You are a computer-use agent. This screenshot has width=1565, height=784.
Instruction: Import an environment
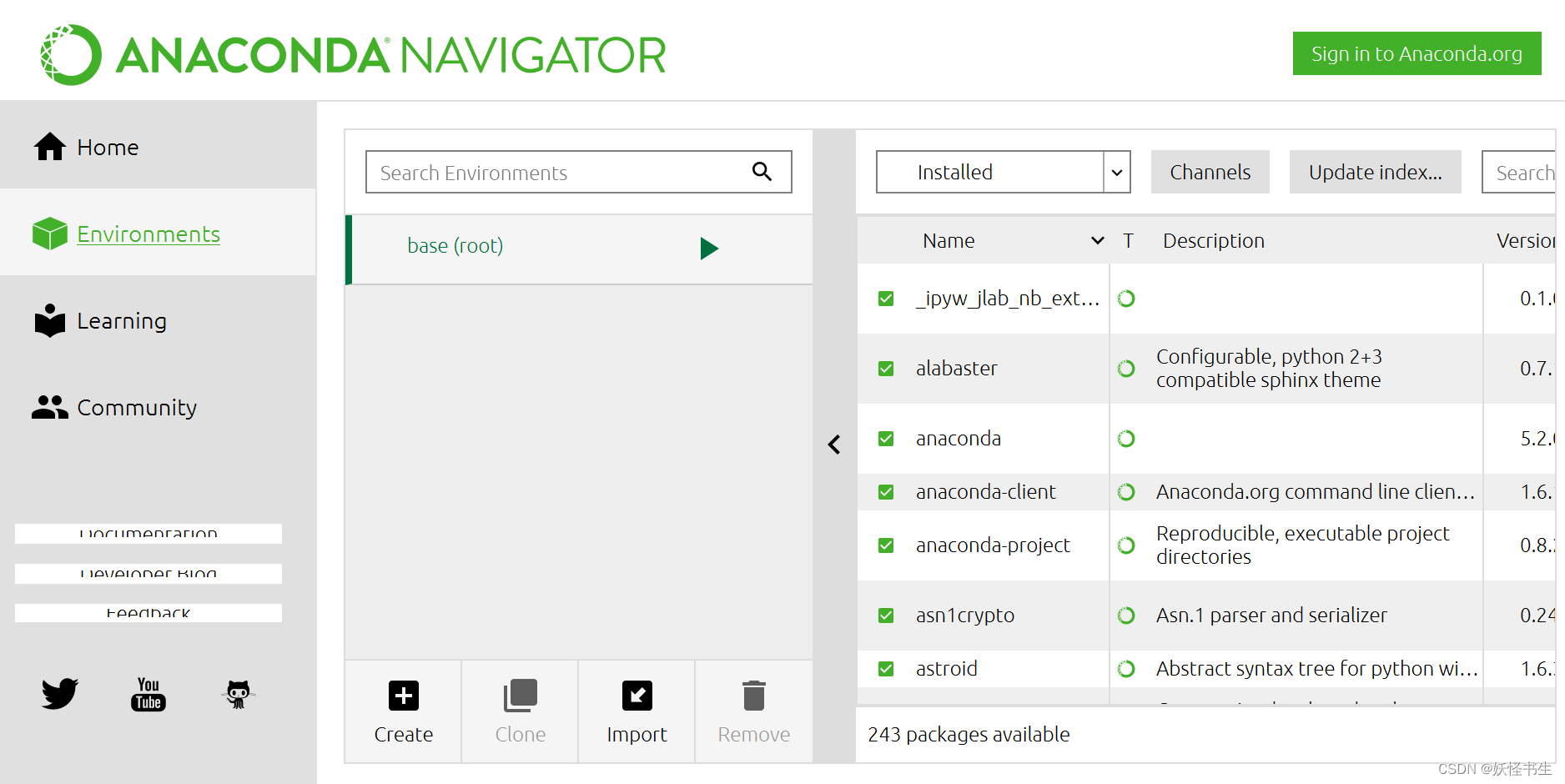[637, 711]
